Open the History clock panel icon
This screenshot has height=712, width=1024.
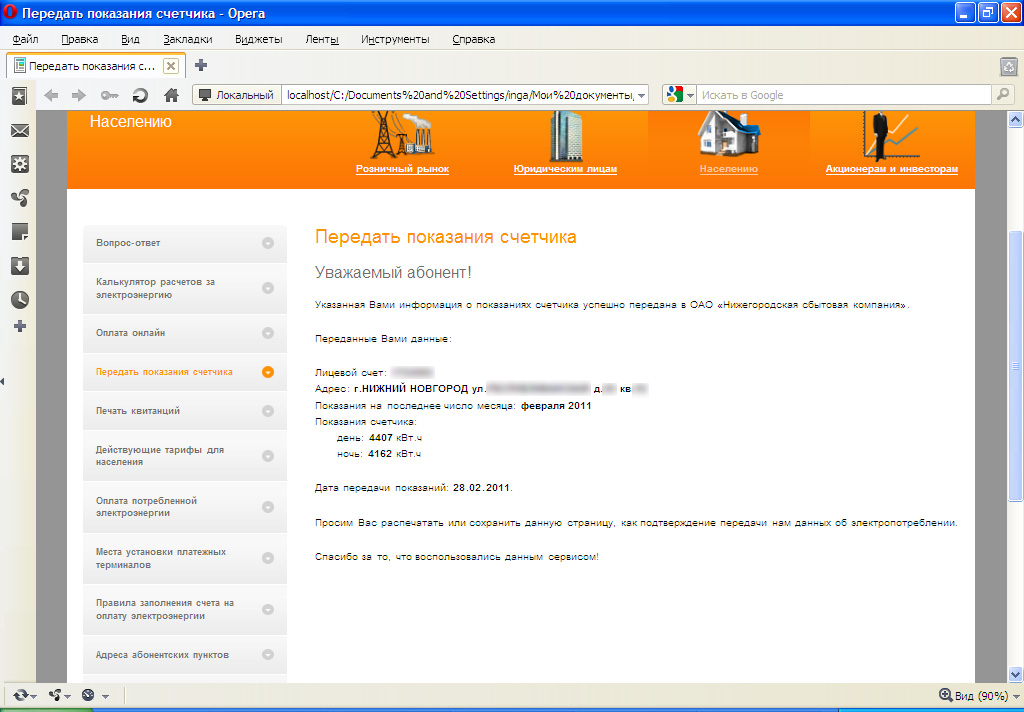(19, 300)
